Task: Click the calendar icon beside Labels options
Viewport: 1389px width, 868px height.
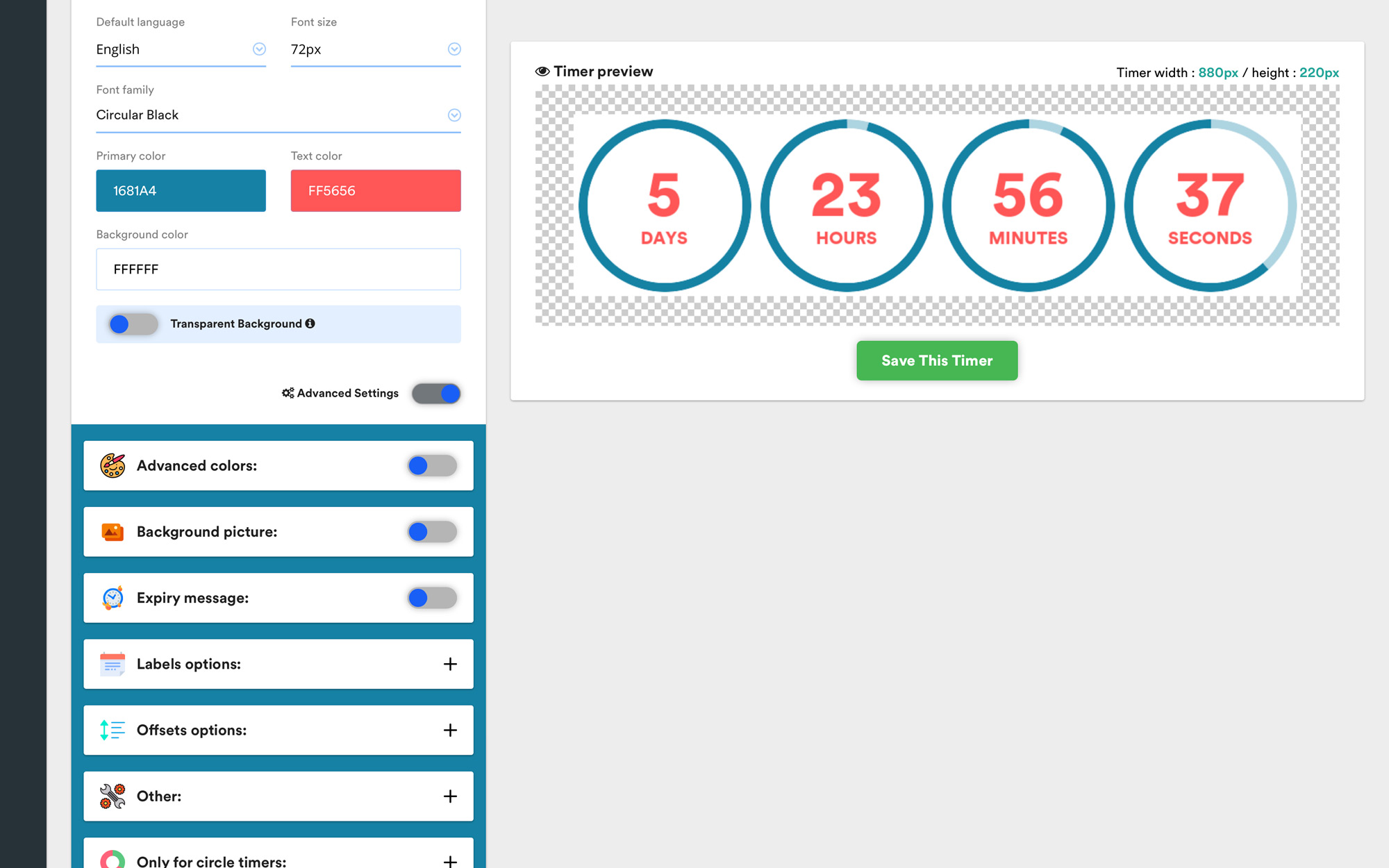Action: pos(112,663)
